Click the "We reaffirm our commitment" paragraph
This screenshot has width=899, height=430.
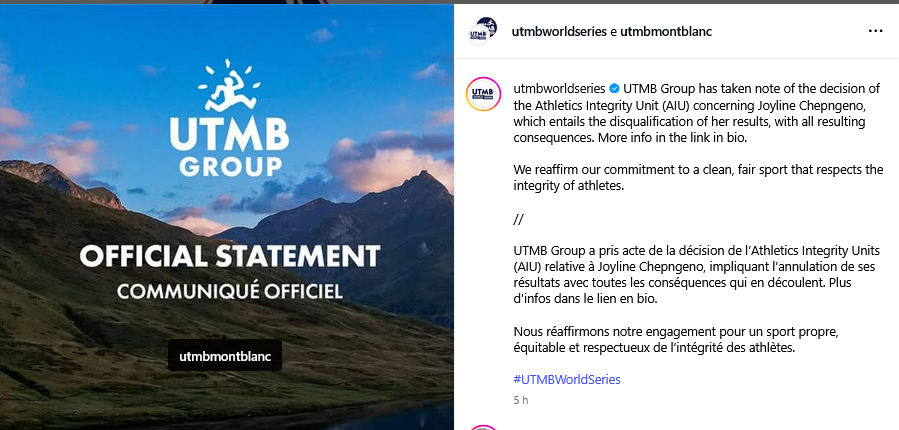click(x=698, y=178)
